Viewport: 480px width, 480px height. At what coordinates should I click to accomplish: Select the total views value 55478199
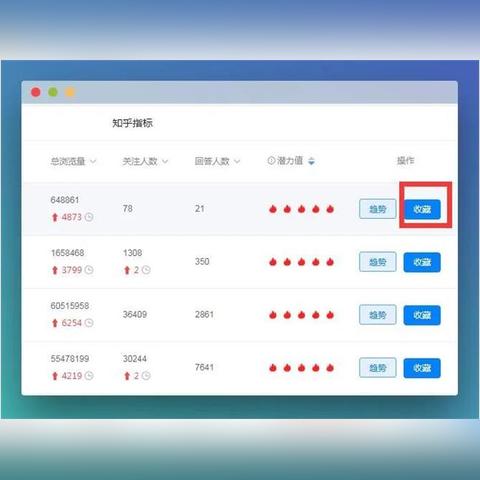click(x=70, y=359)
